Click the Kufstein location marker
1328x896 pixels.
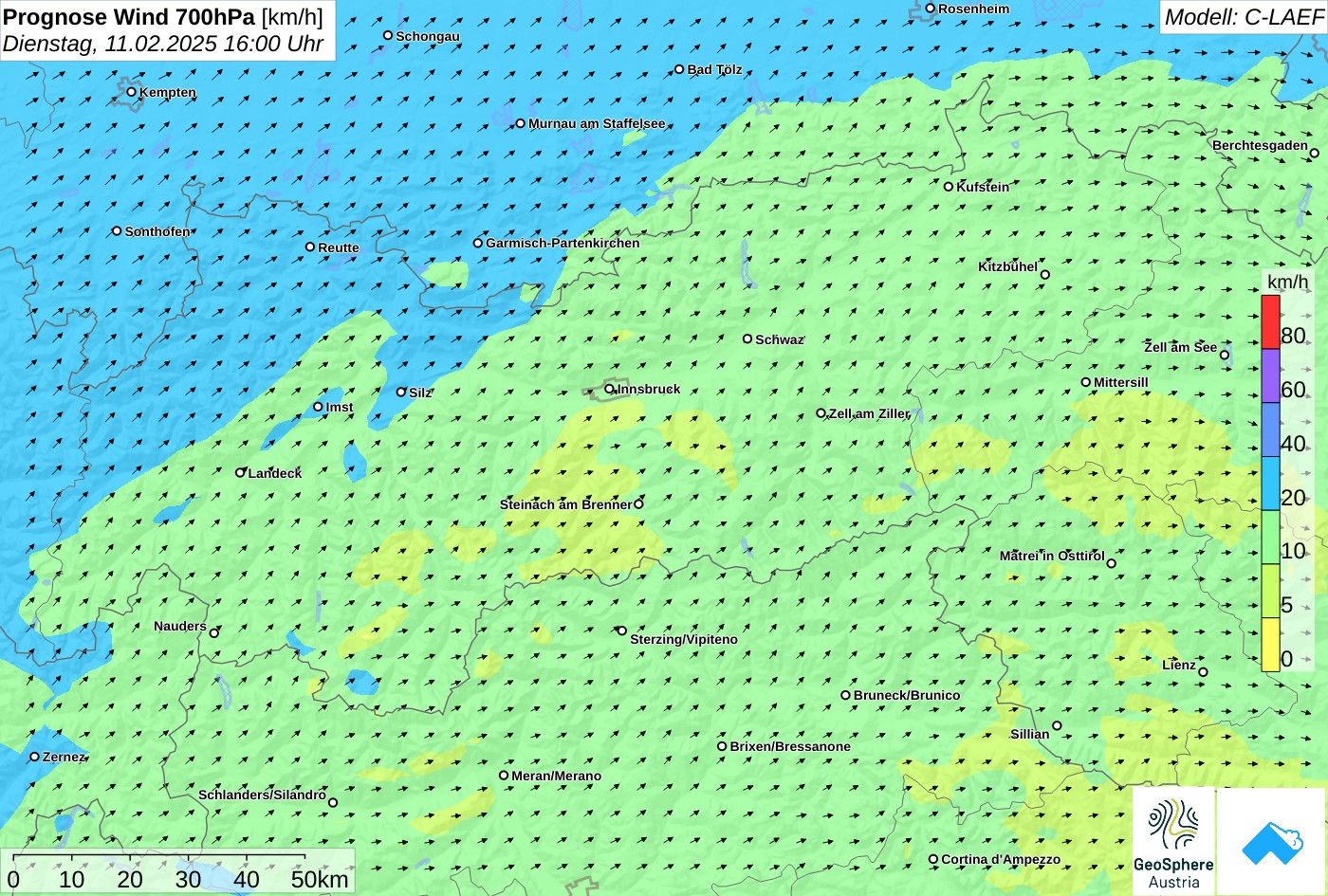(x=949, y=187)
